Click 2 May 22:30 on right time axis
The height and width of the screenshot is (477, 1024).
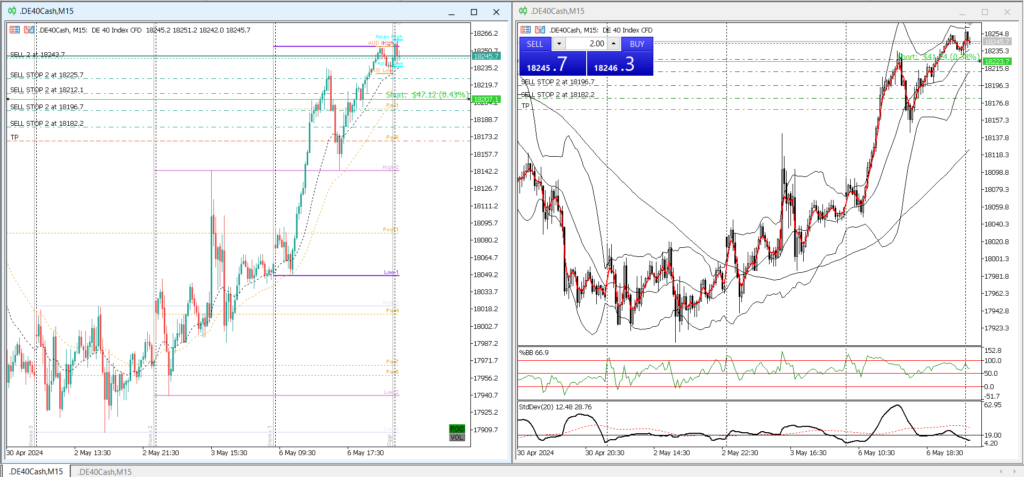click(741, 452)
